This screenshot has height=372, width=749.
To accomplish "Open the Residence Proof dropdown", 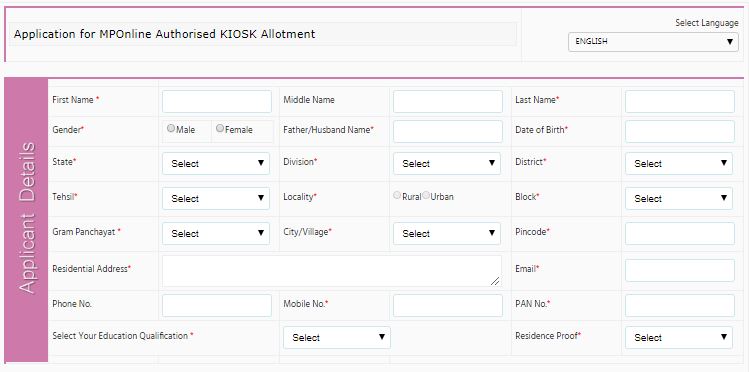I will click(679, 337).
